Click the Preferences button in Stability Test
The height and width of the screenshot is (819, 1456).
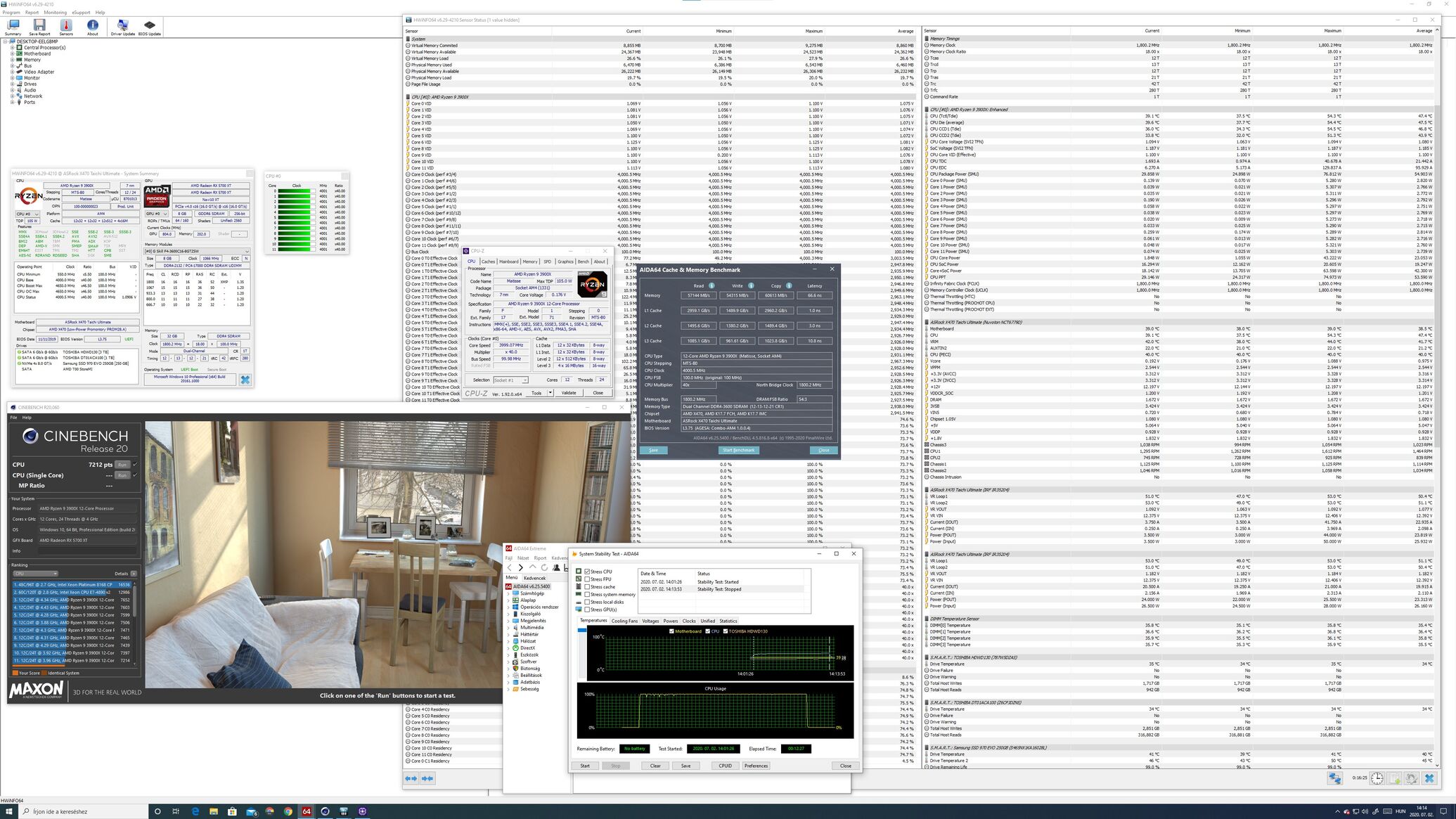[756, 766]
